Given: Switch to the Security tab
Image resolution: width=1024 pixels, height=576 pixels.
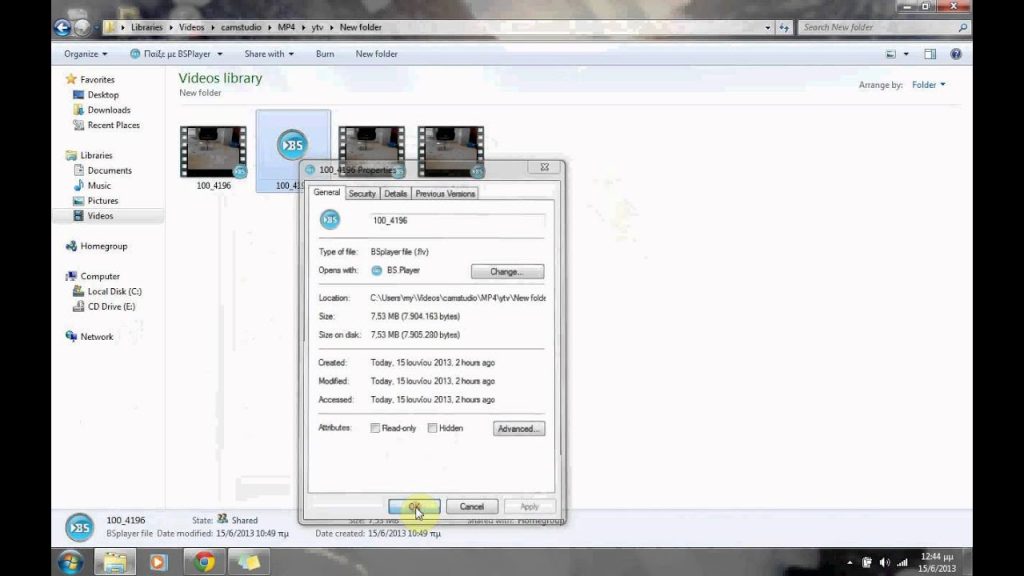Looking at the screenshot, I should point(362,194).
